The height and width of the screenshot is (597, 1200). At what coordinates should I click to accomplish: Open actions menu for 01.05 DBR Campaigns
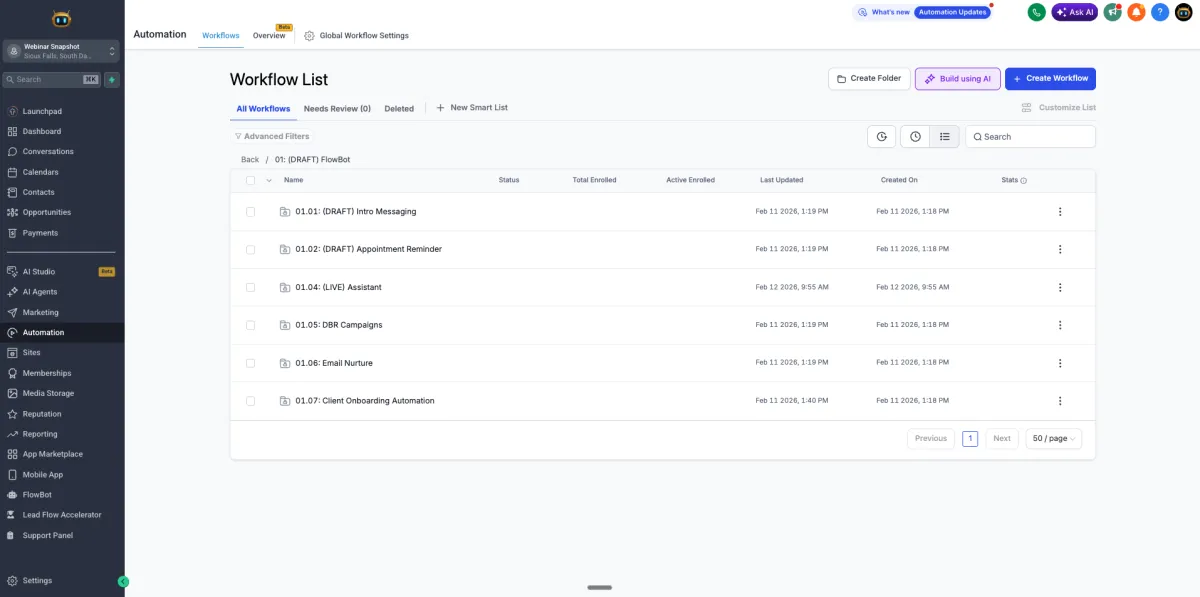[1060, 325]
